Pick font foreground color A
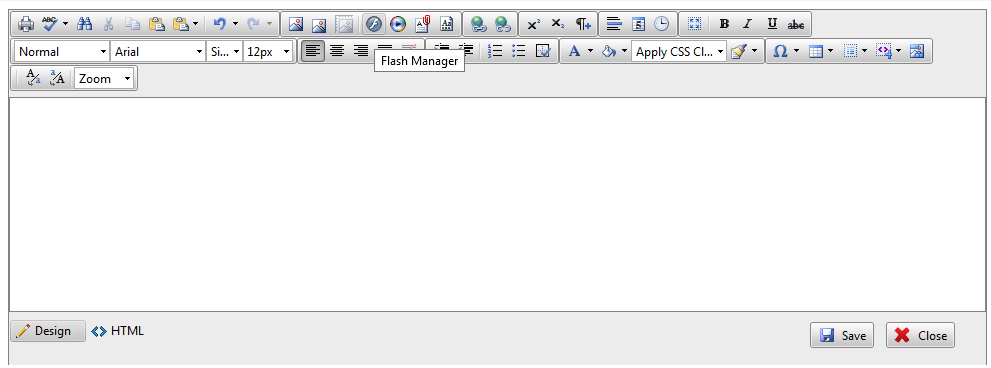Image resolution: width=991 pixels, height=368 pixels. pyautogui.click(x=575, y=52)
